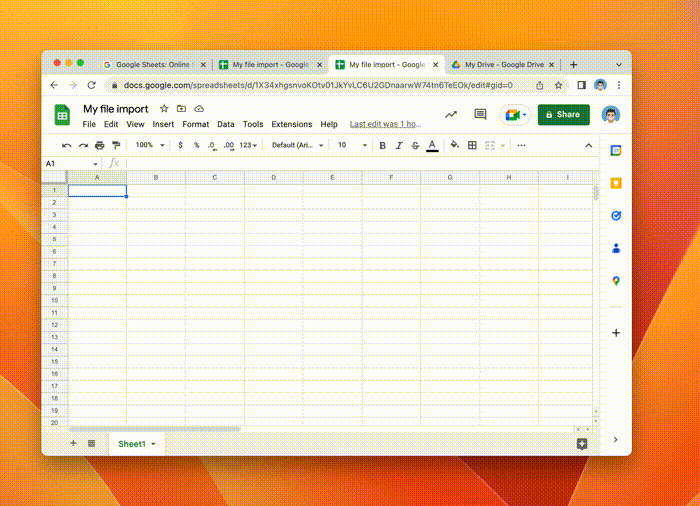The width and height of the screenshot is (700, 506).
Task: Open the 123 number format dropdown
Action: point(248,145)
